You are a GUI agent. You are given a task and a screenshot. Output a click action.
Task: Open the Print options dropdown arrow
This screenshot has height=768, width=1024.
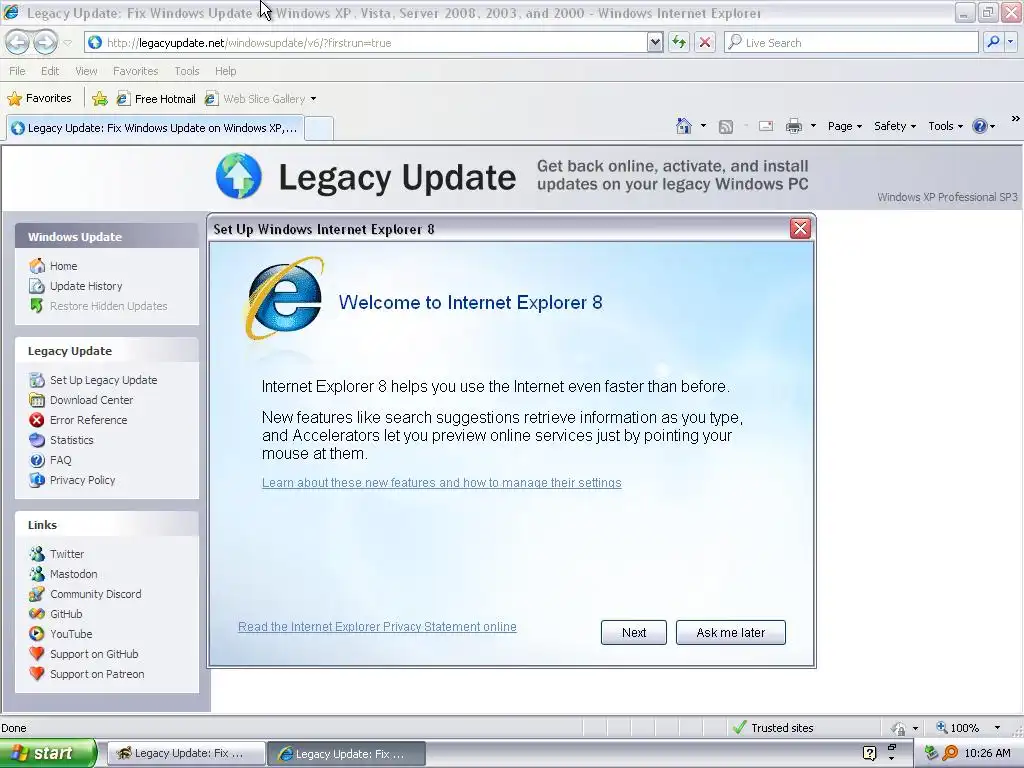813,126
